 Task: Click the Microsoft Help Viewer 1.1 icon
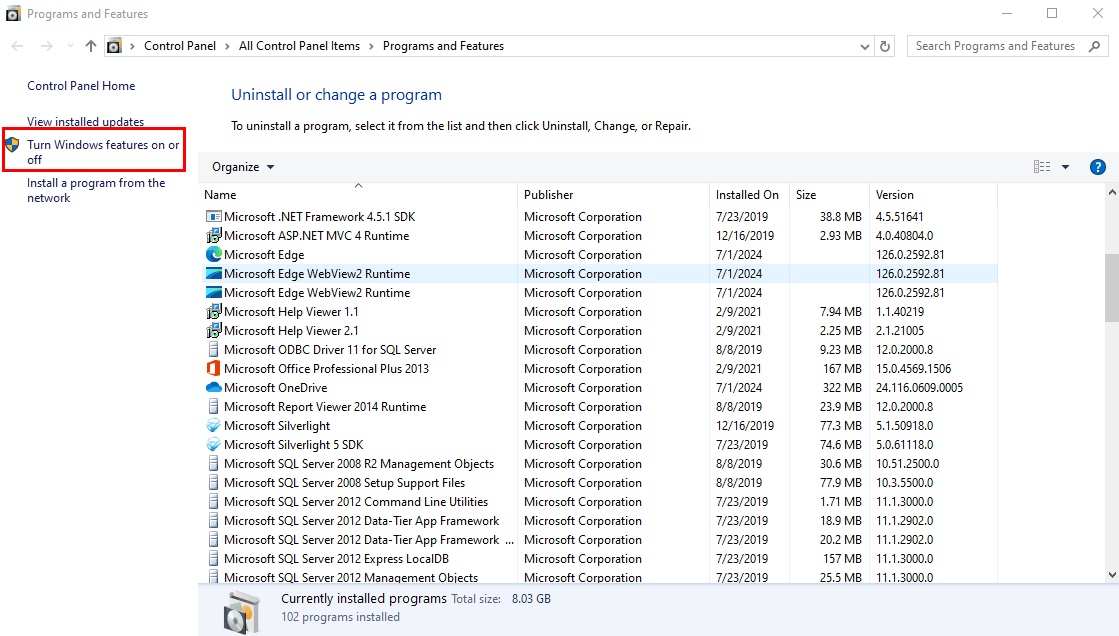pyautogui.click(x=213, y=312)
